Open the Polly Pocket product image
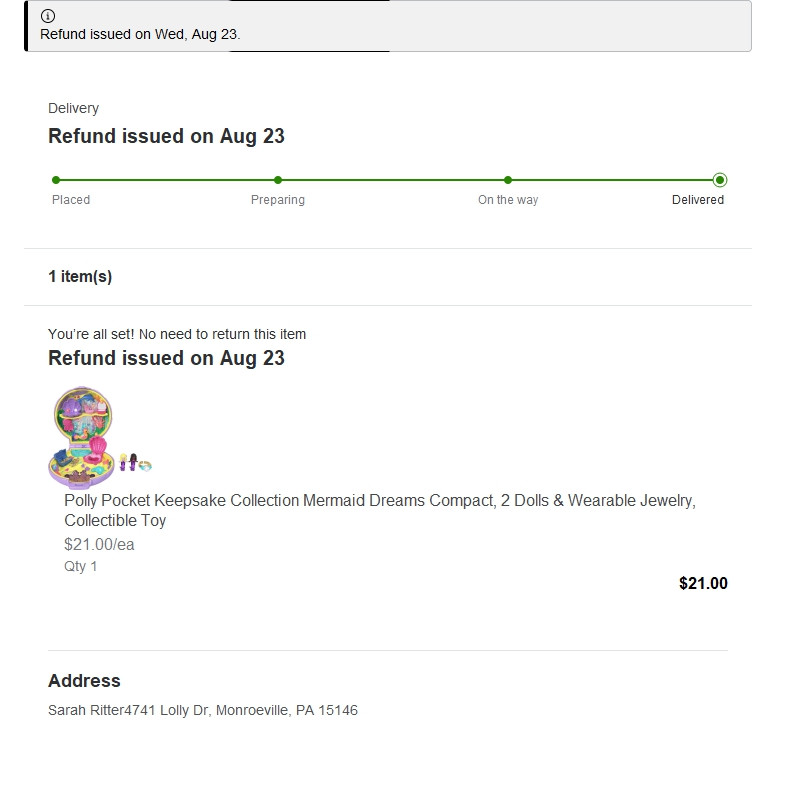Viewport: 800px width, 786px height. pyautogui.click(x=101, y=438)
